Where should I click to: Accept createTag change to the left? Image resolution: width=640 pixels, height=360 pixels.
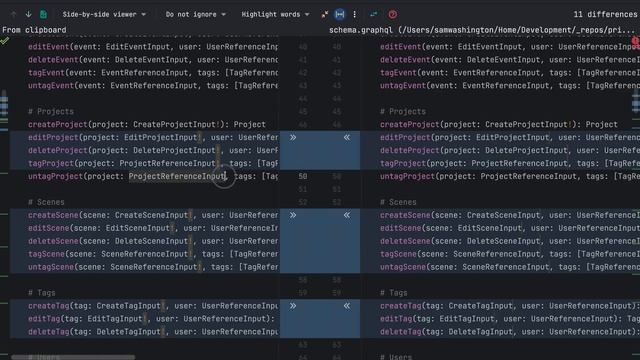click(347, 306)
